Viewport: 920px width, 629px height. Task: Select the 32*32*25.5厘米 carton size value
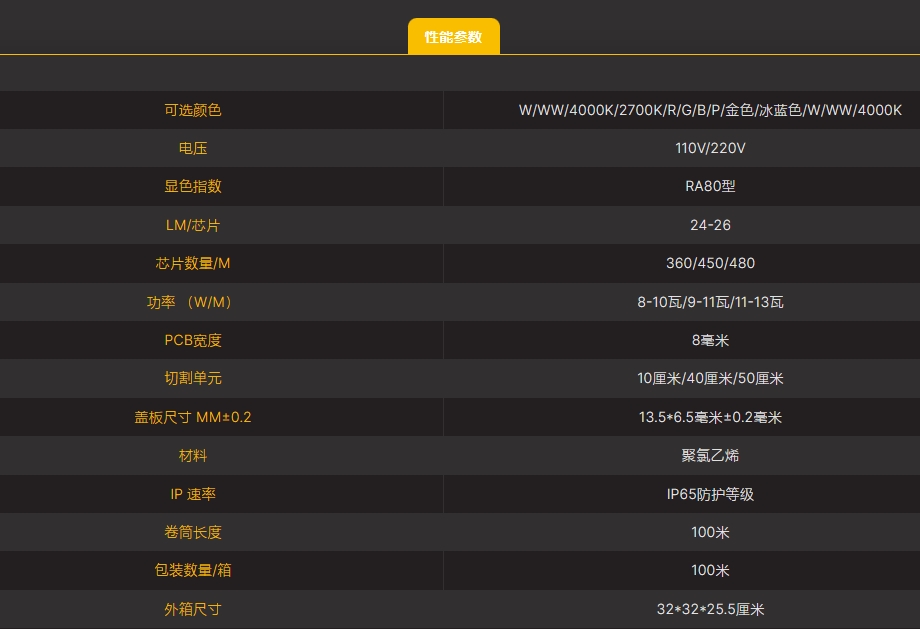click(710, 609)
